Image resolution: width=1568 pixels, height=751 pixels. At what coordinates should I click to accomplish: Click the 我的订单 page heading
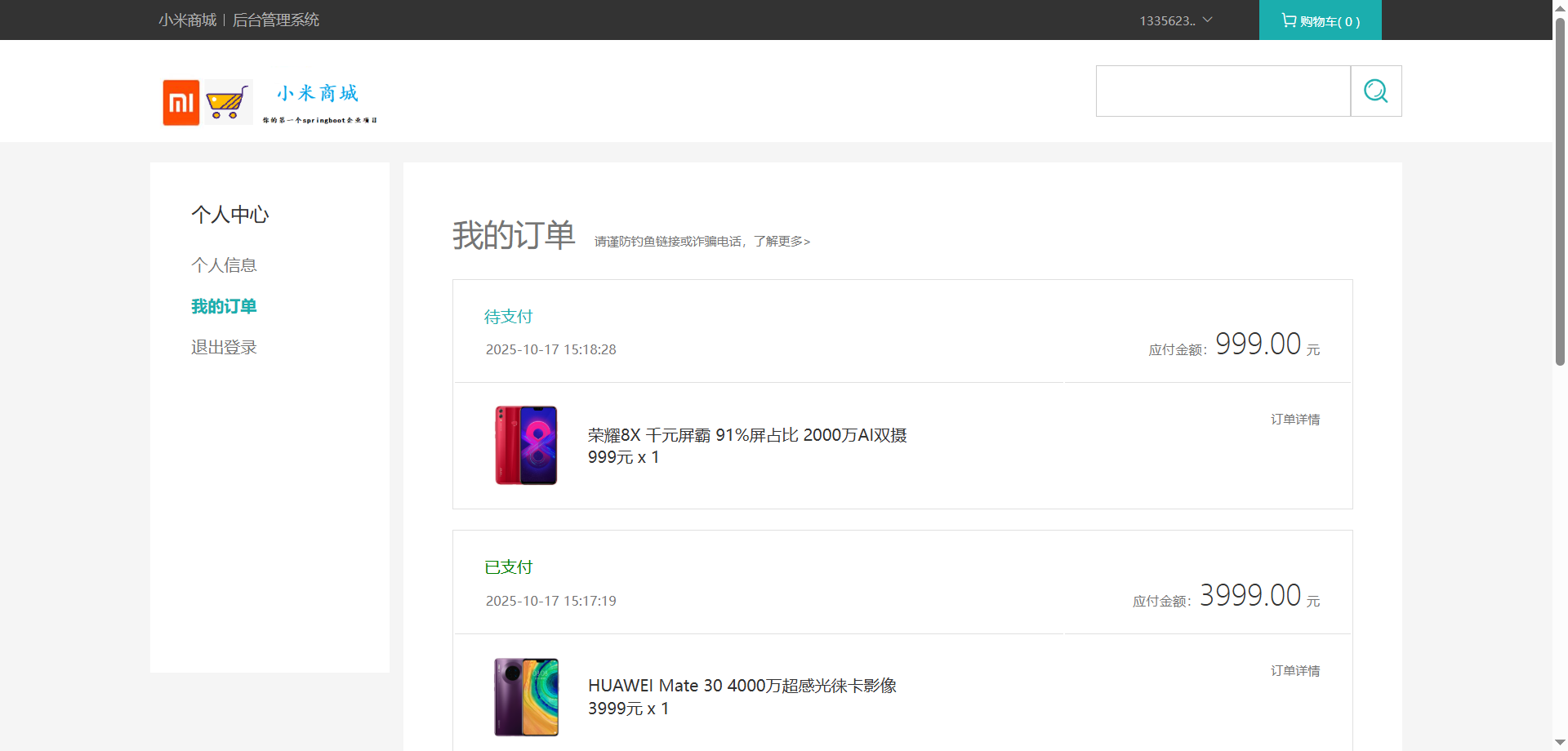[x=514, y=235]
